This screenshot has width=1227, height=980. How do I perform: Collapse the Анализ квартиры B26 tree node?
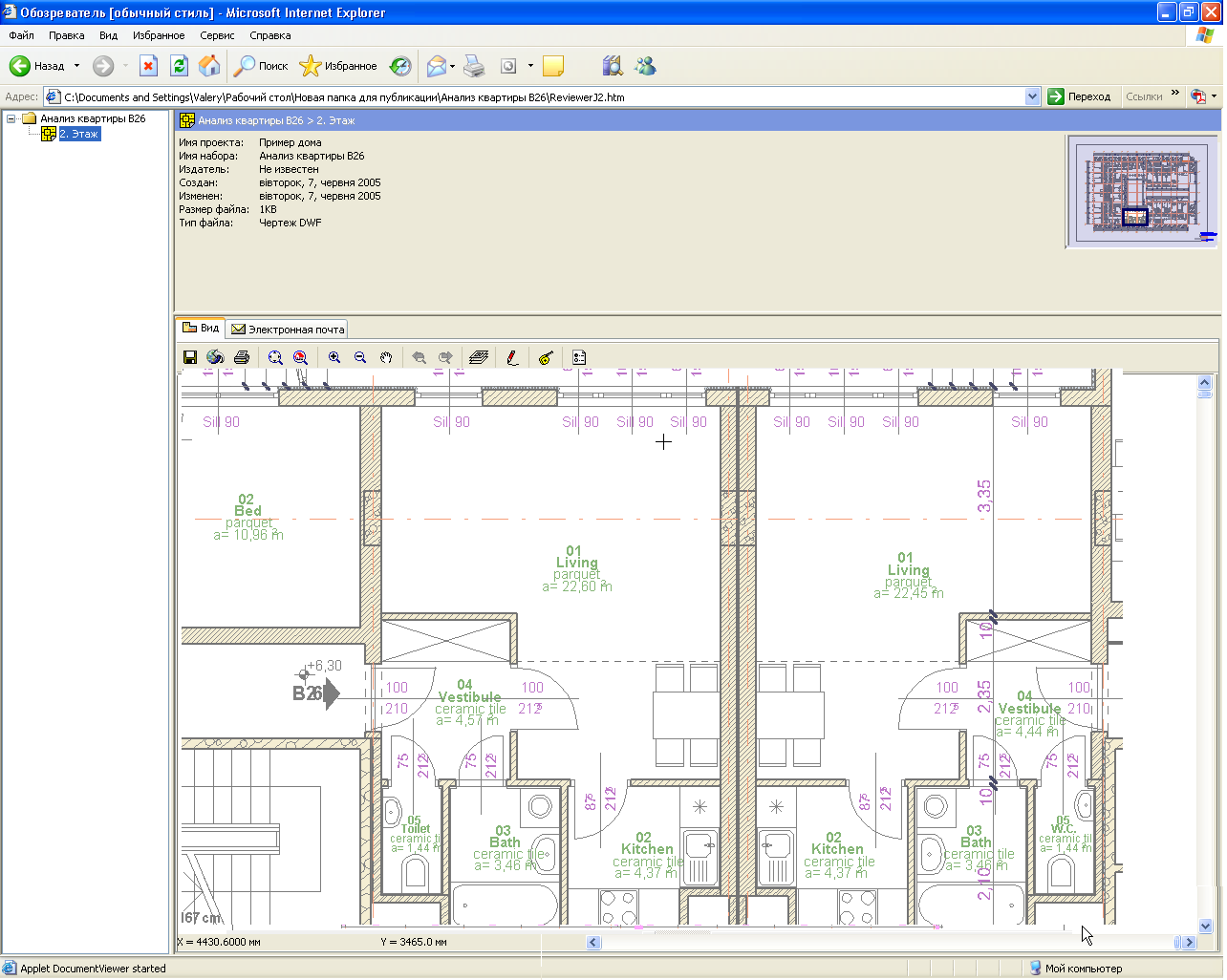11,119
